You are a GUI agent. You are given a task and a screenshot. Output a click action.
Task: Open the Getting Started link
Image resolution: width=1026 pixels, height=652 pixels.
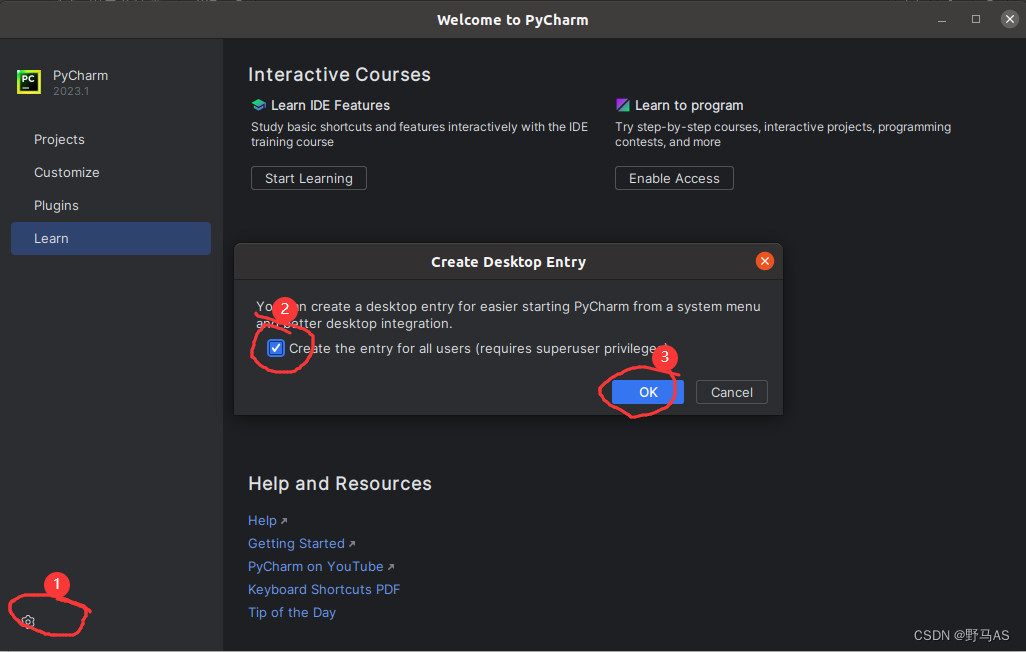[295, 543]
